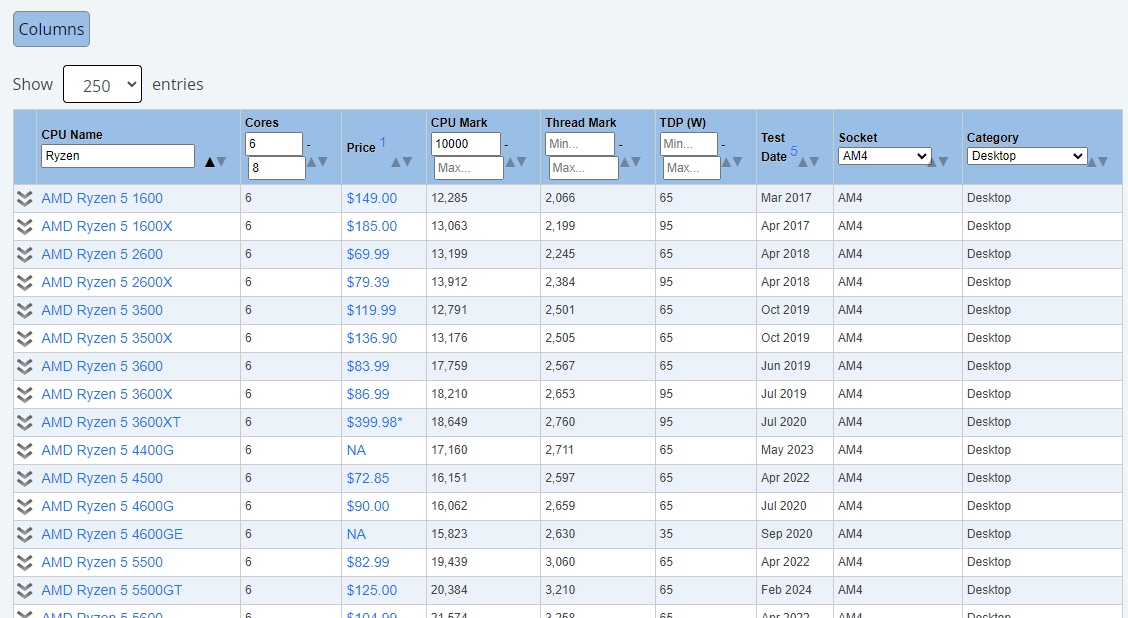Expand details for AMD Ryzen 5 3500X row

pyautogui.click(x=24, y=339)
